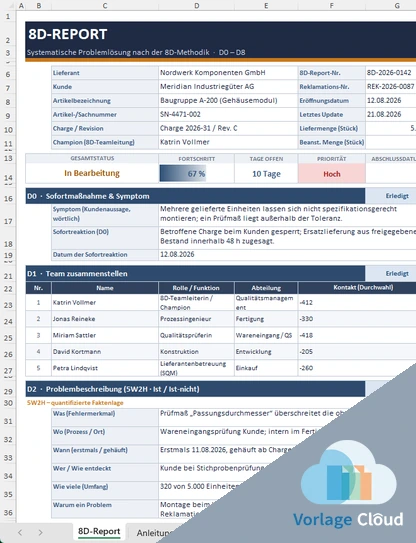Select date of Sofortreaktion '12.08.2026' in row 19
Image resolution: width=416 pixels, height=543 pixels.
(x=287, y=254)
